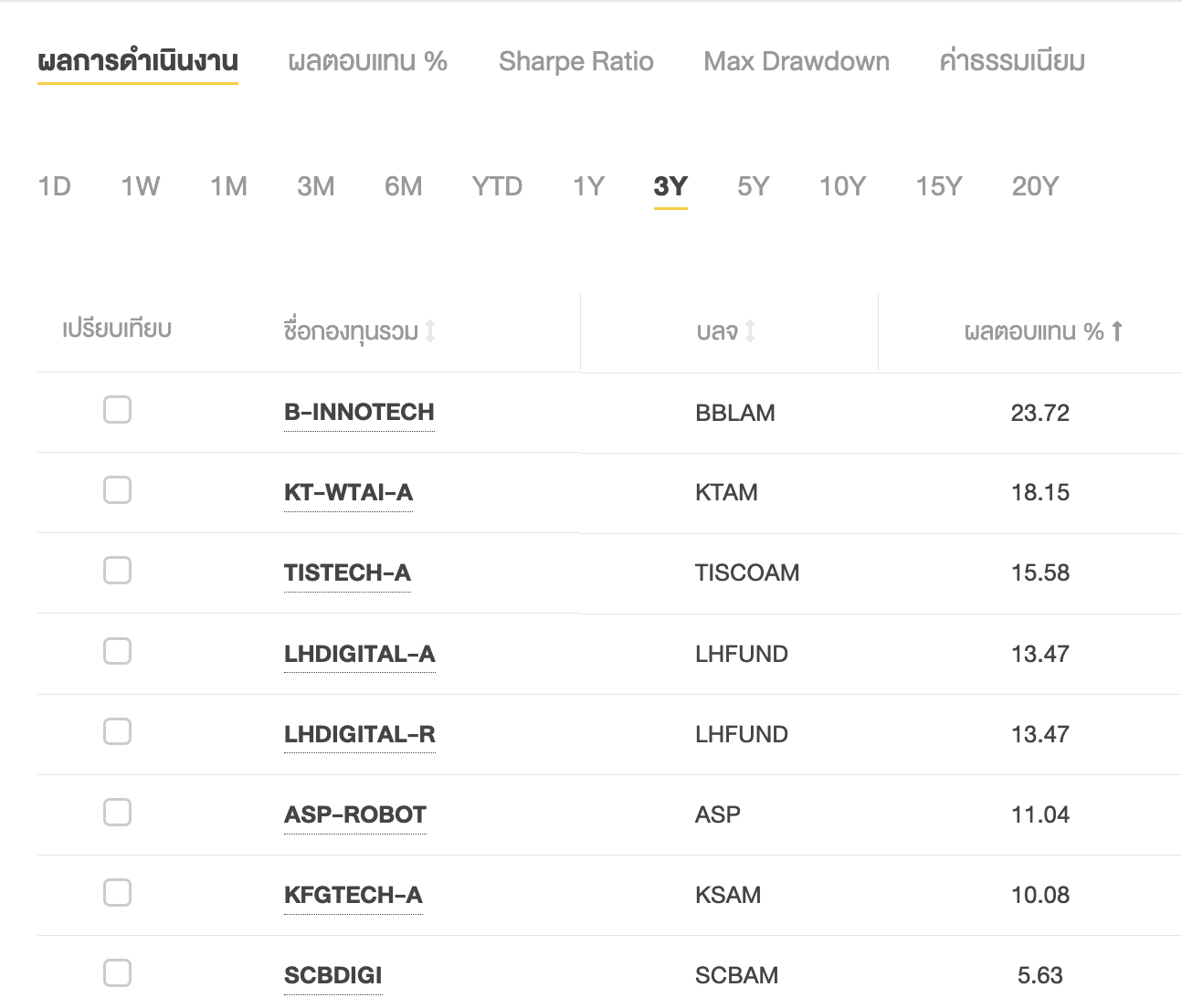
Task: Click the B-INNOTECH fund name
Action: 359,412
